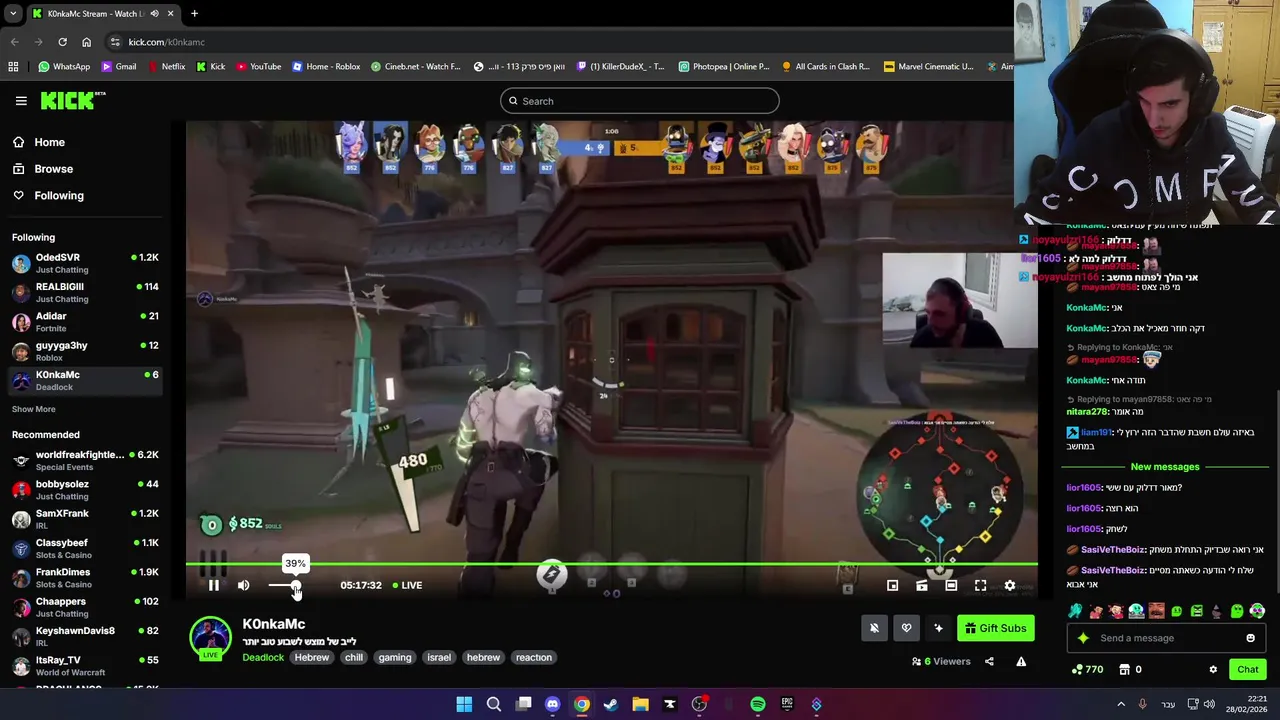This screenshot has width=1280, height=720.
Task: Mute the stream volume speaker icon
Action: coord(243,585)
